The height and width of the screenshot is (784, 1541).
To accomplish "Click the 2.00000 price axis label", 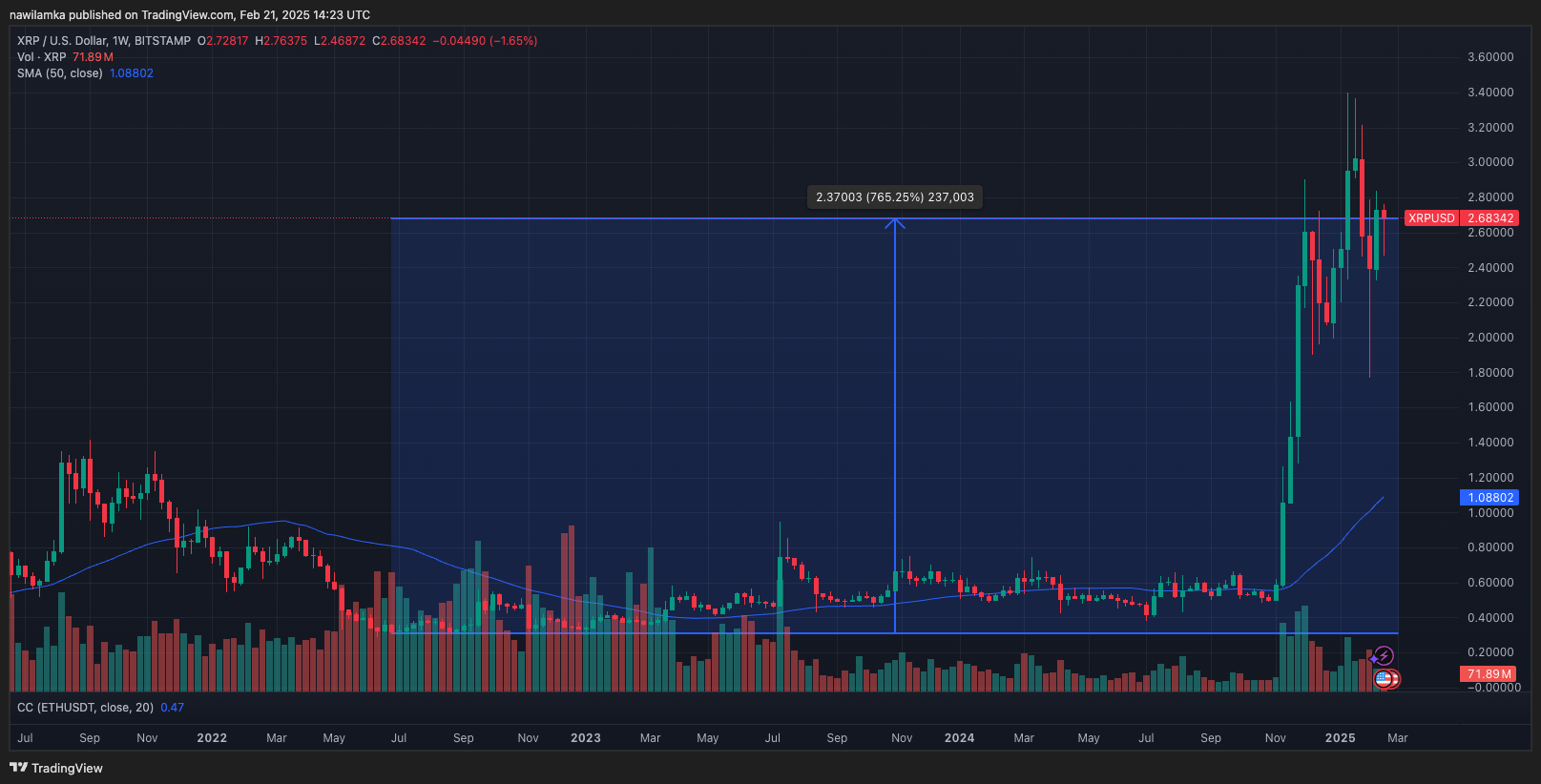I will (x=1490, y=338).
